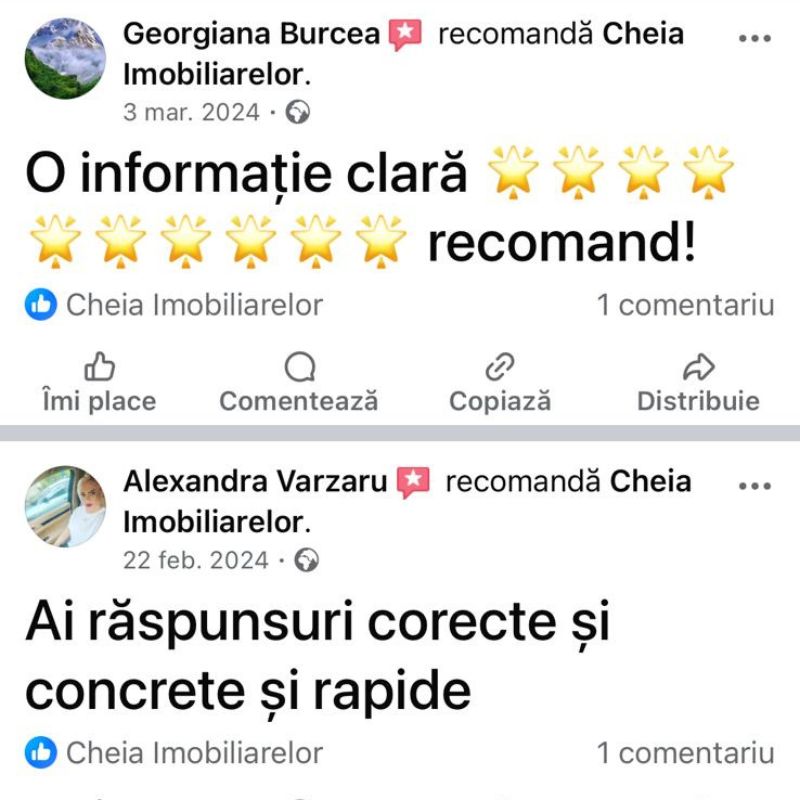Tap the Copiază link icon
The width and height of the screenshot is (800, 800).
(x=499, y=367)
